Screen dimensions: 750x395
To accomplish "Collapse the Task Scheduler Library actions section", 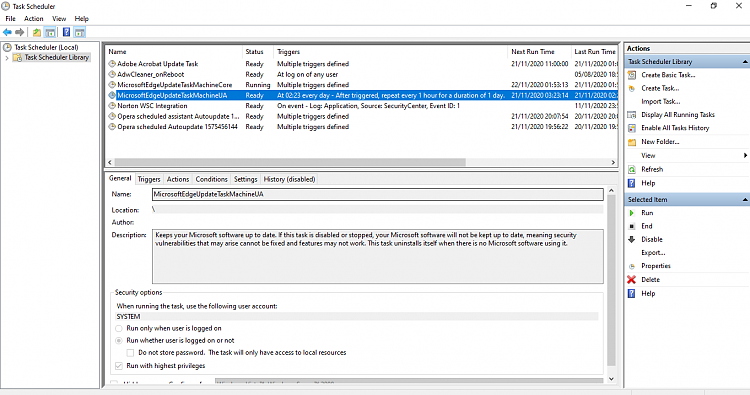I will click(745, 62).
